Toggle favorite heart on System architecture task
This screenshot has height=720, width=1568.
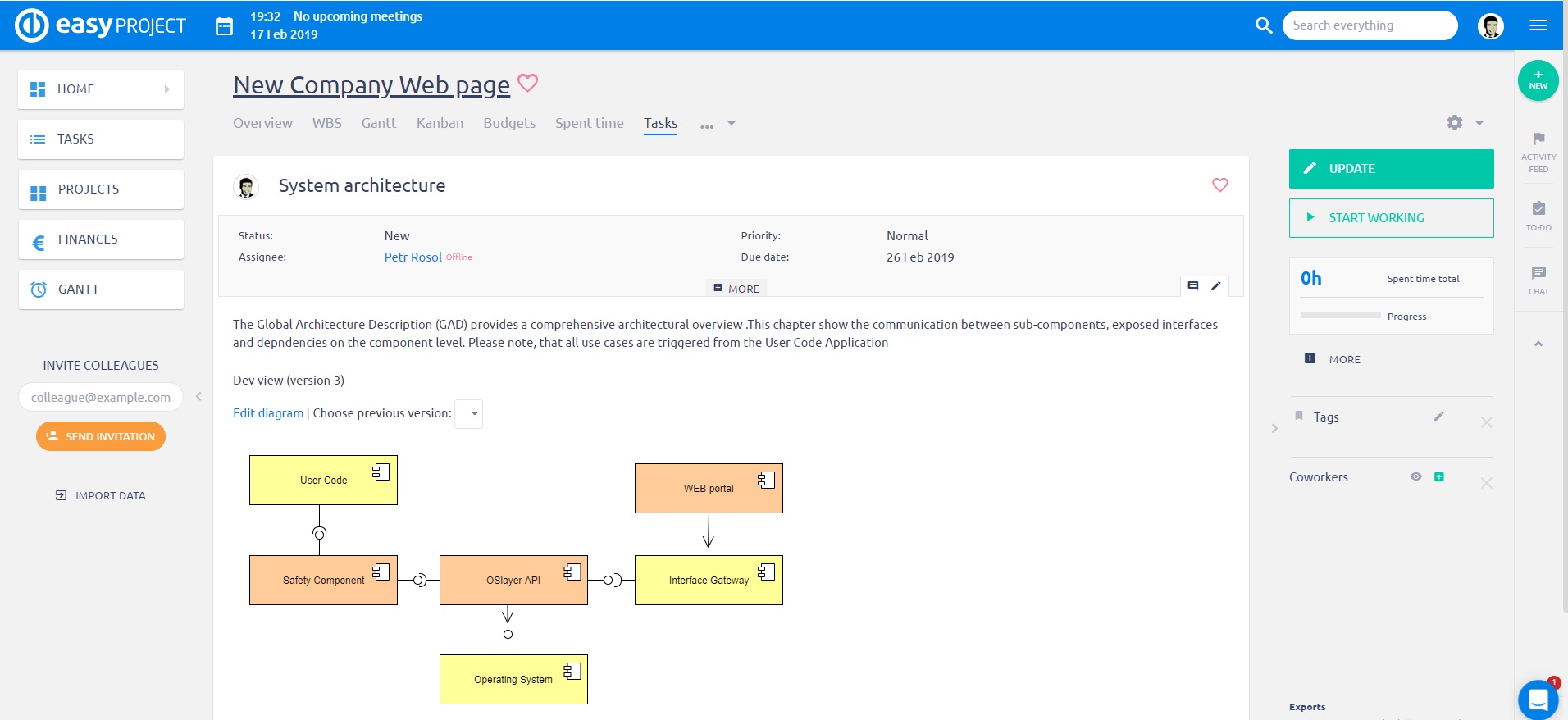coord(1219,185)
